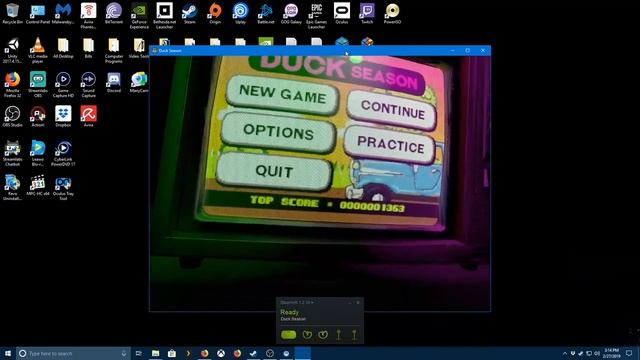Open the PowerISO desktop icon
The height and width of the screenshot is (360, 640).
392,13
